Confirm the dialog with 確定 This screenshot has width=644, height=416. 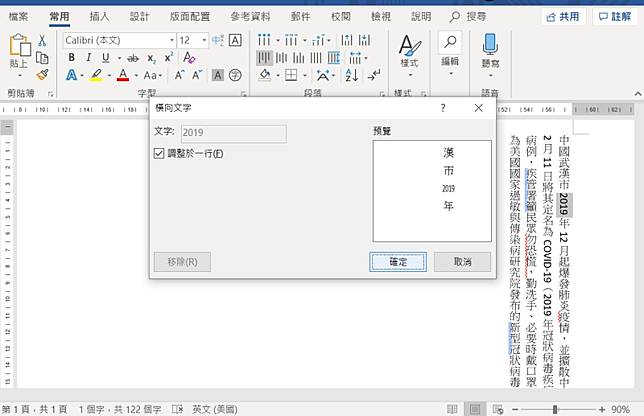(398, 261)
